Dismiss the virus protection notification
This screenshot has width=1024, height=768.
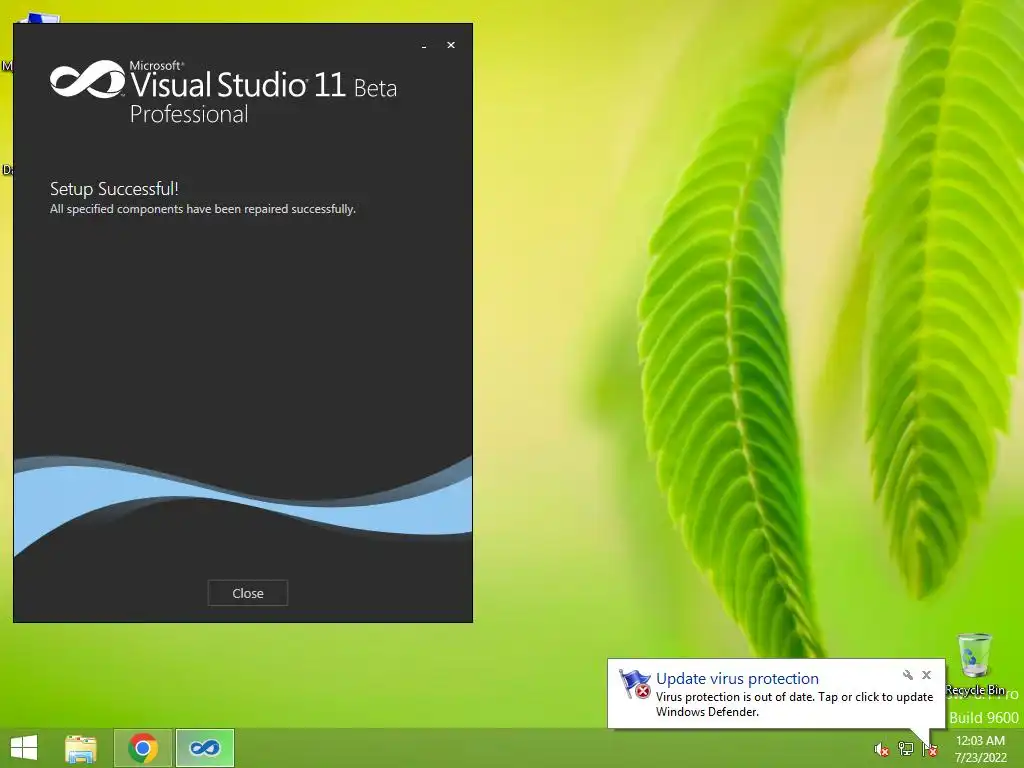(926, 675)
